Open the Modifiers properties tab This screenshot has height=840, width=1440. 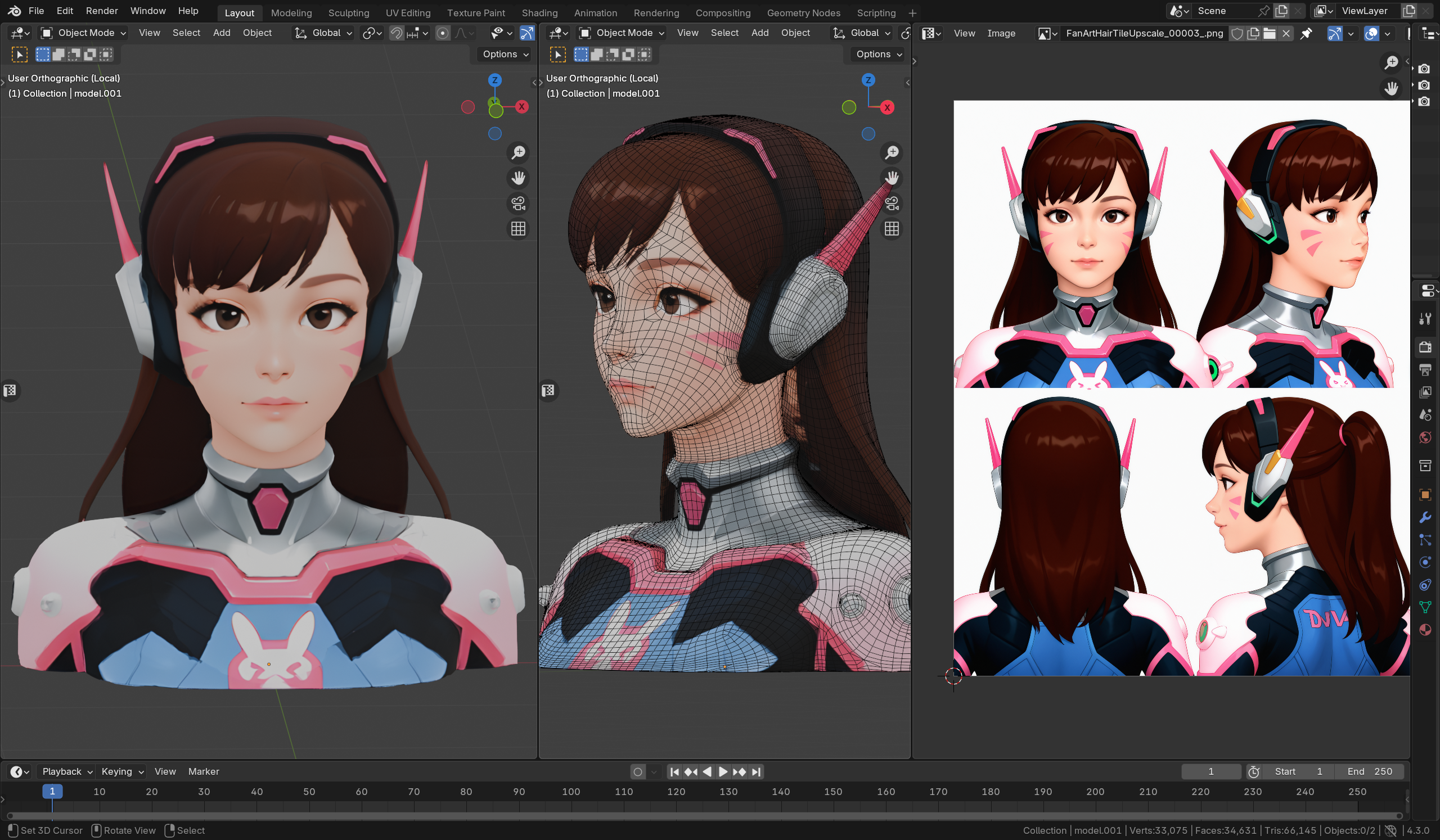pos(1425,517)
